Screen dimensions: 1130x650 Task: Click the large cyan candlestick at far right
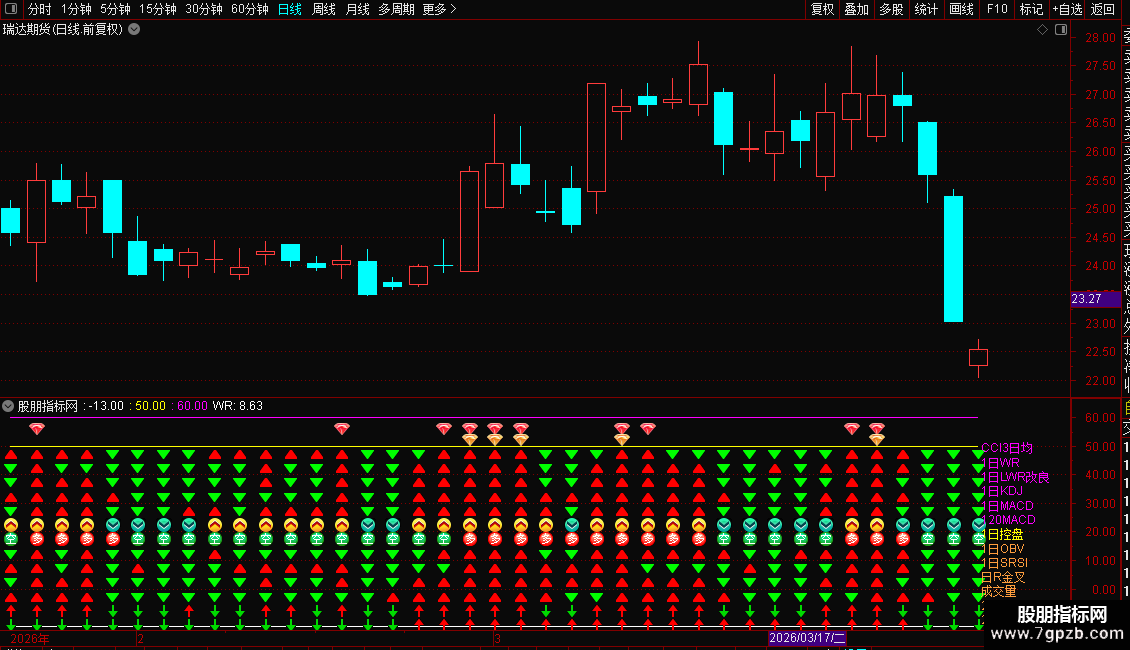click(953, 259)
